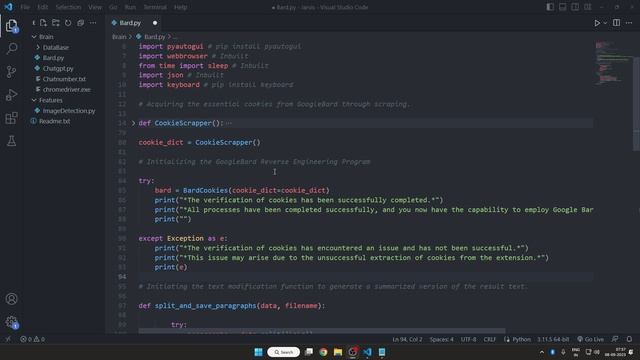Open ImageDetection.py in the explorer
This screenshot has width=640, height=360.
69,111
